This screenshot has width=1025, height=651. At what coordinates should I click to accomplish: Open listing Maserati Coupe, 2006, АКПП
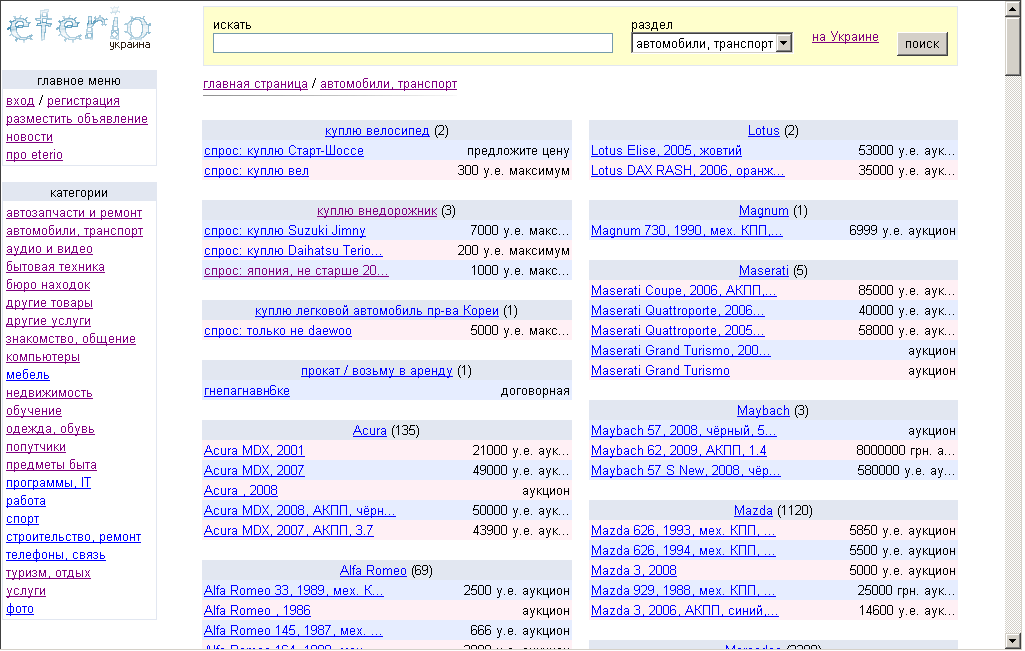pos(684,290)
